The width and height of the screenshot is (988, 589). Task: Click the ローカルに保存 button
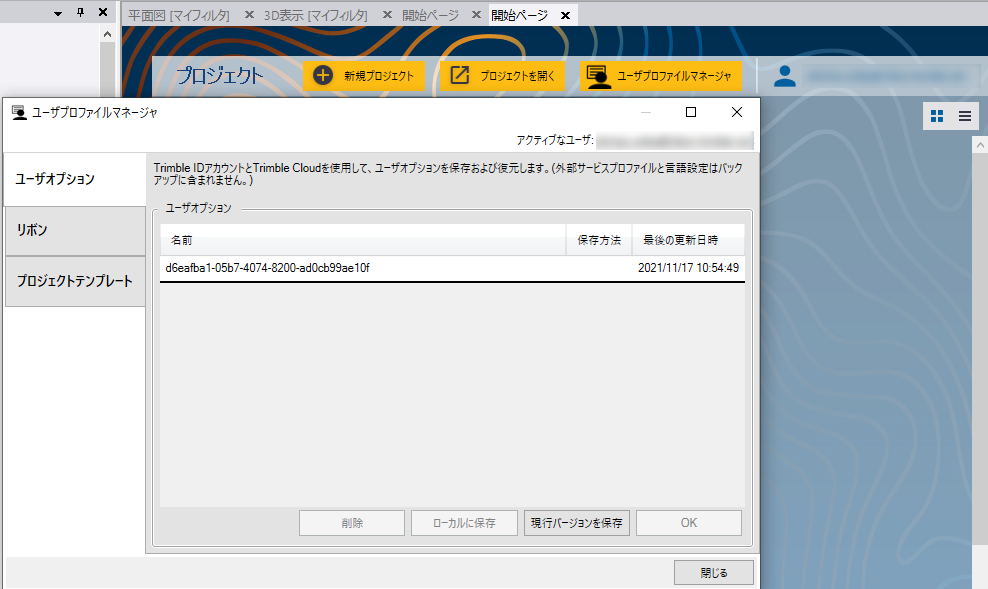coord(464,522)
